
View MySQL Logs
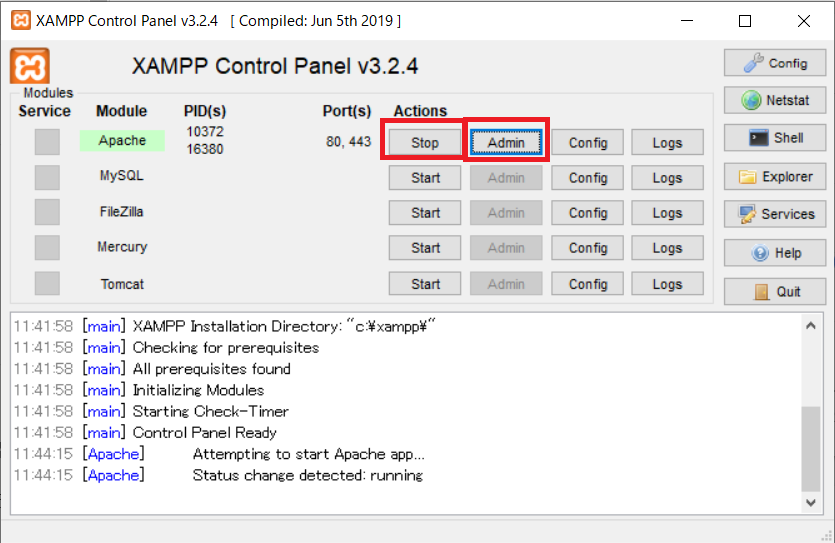[667, 177]
